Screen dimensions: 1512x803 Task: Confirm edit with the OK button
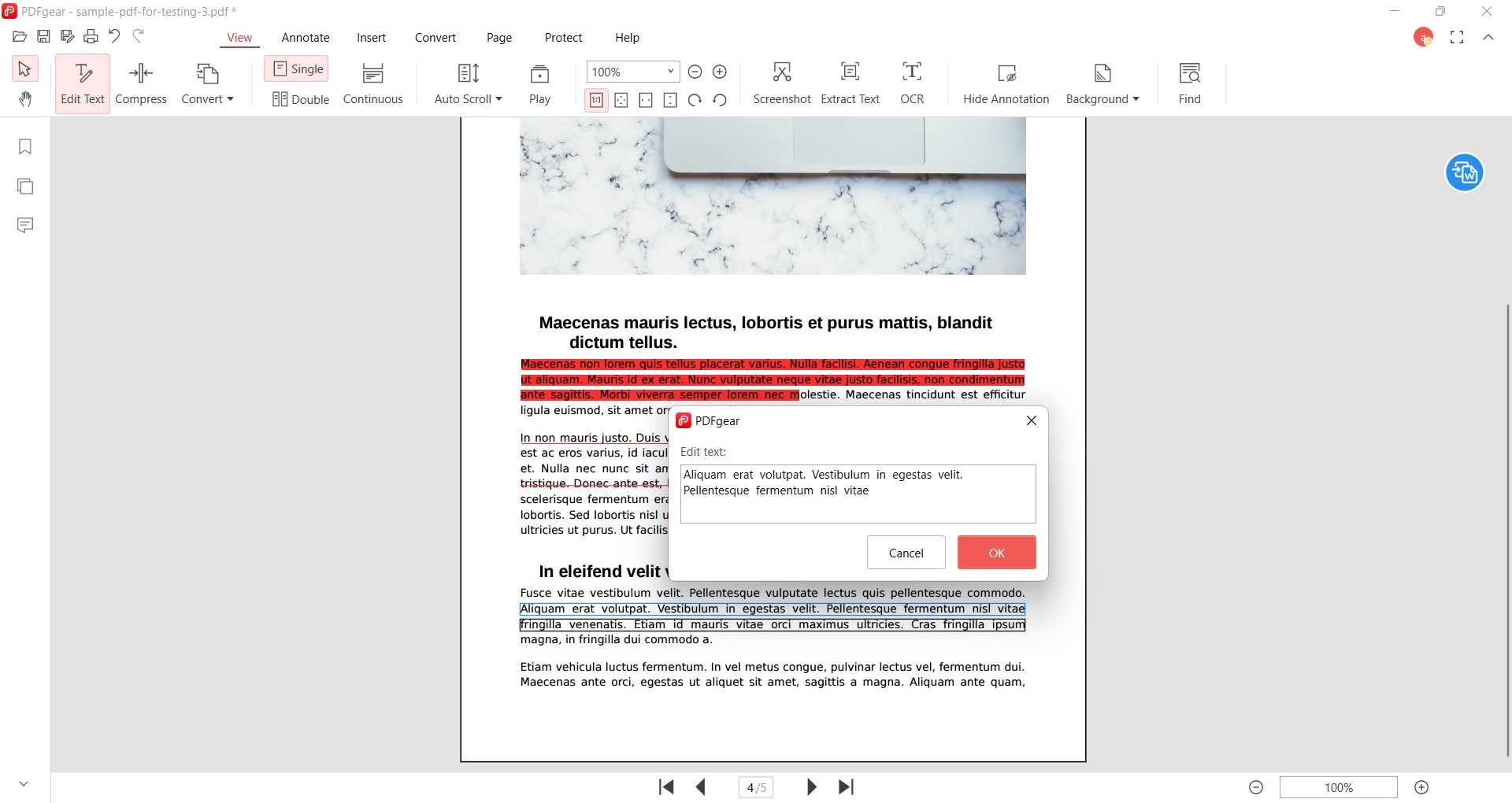click(x=995, y=552)
